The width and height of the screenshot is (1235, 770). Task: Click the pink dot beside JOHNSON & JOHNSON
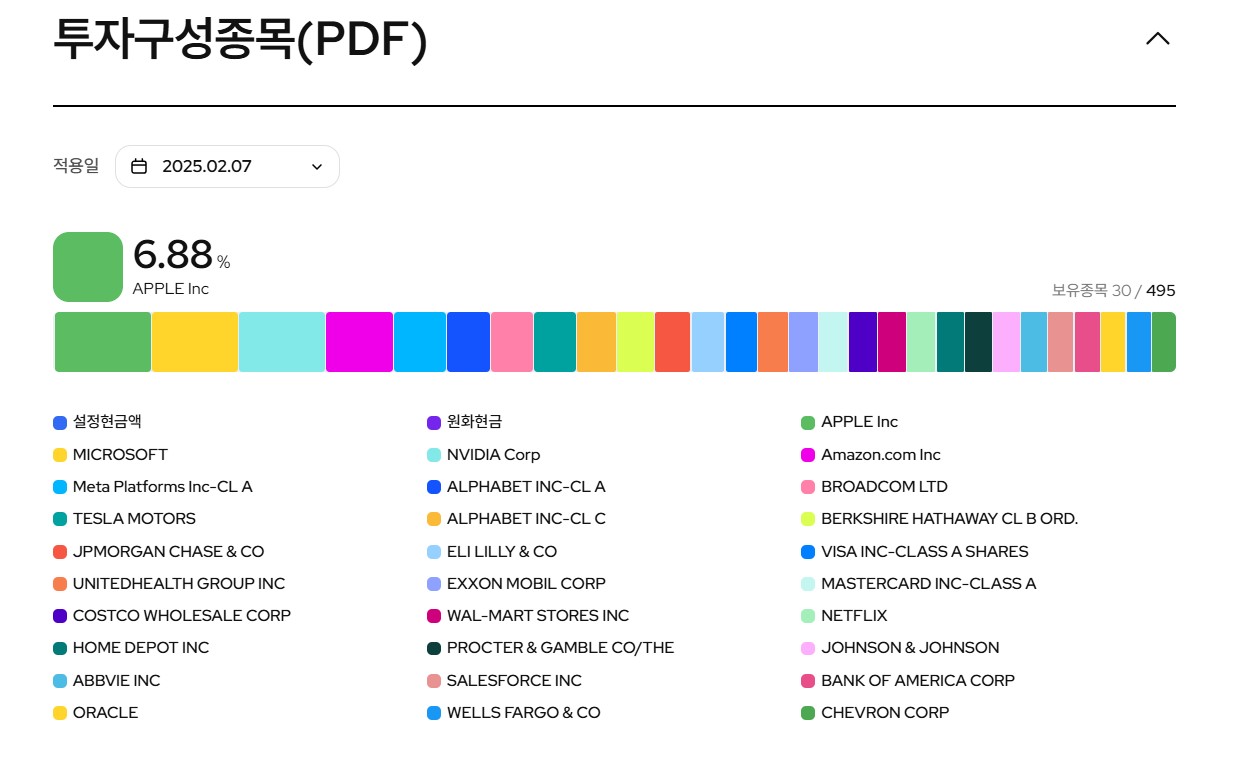point(808,648)
